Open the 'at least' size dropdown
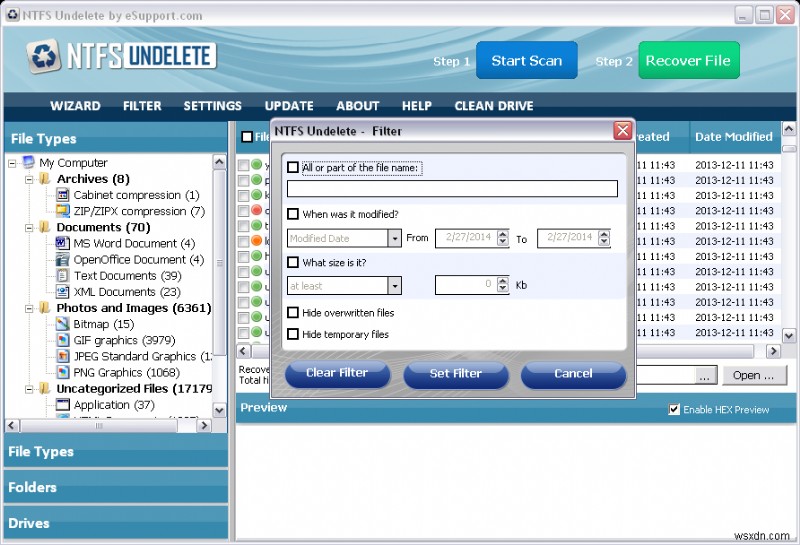This screenshot has height=545, width=800. point(394,286)
